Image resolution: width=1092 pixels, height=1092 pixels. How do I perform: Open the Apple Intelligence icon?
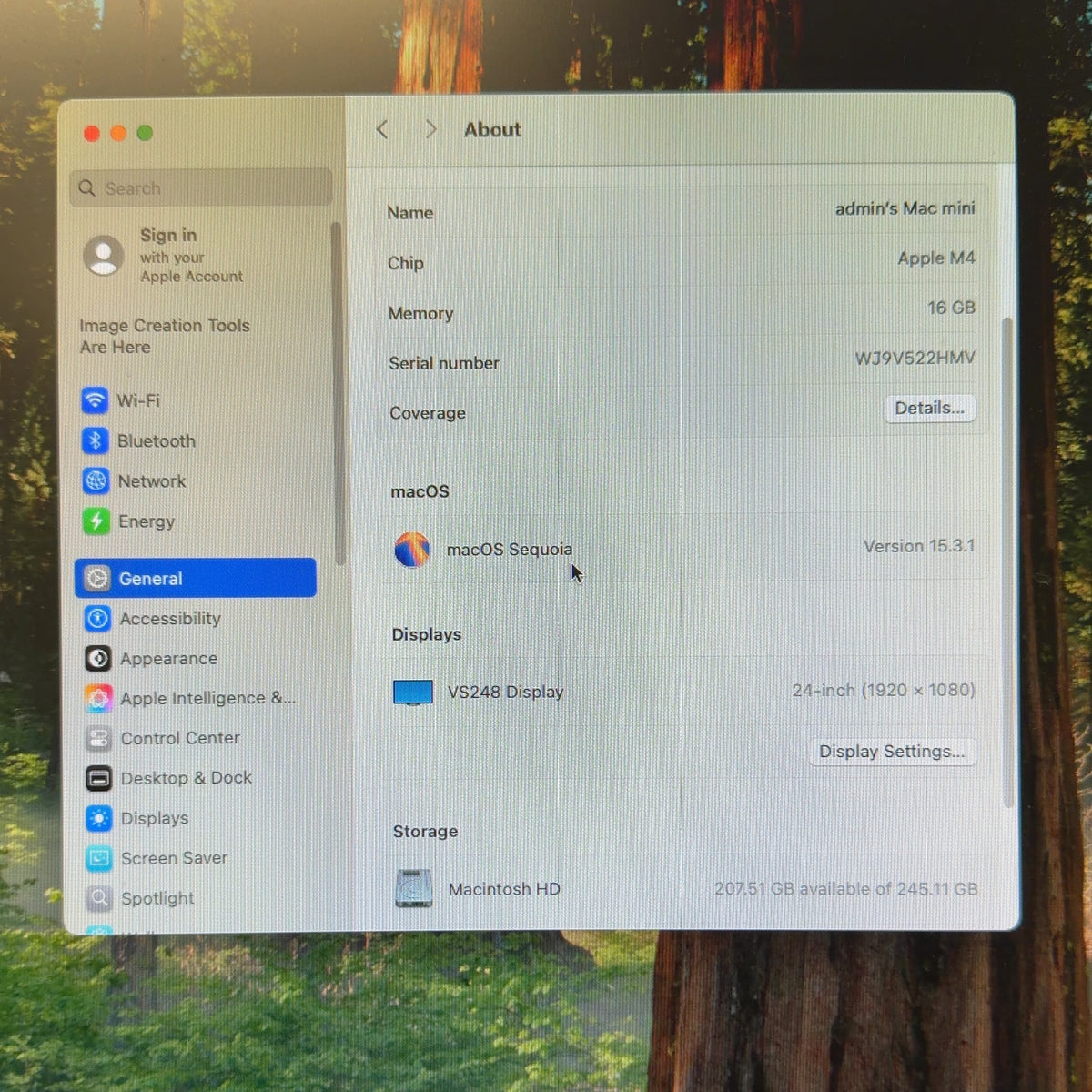(x=98, y=698)
